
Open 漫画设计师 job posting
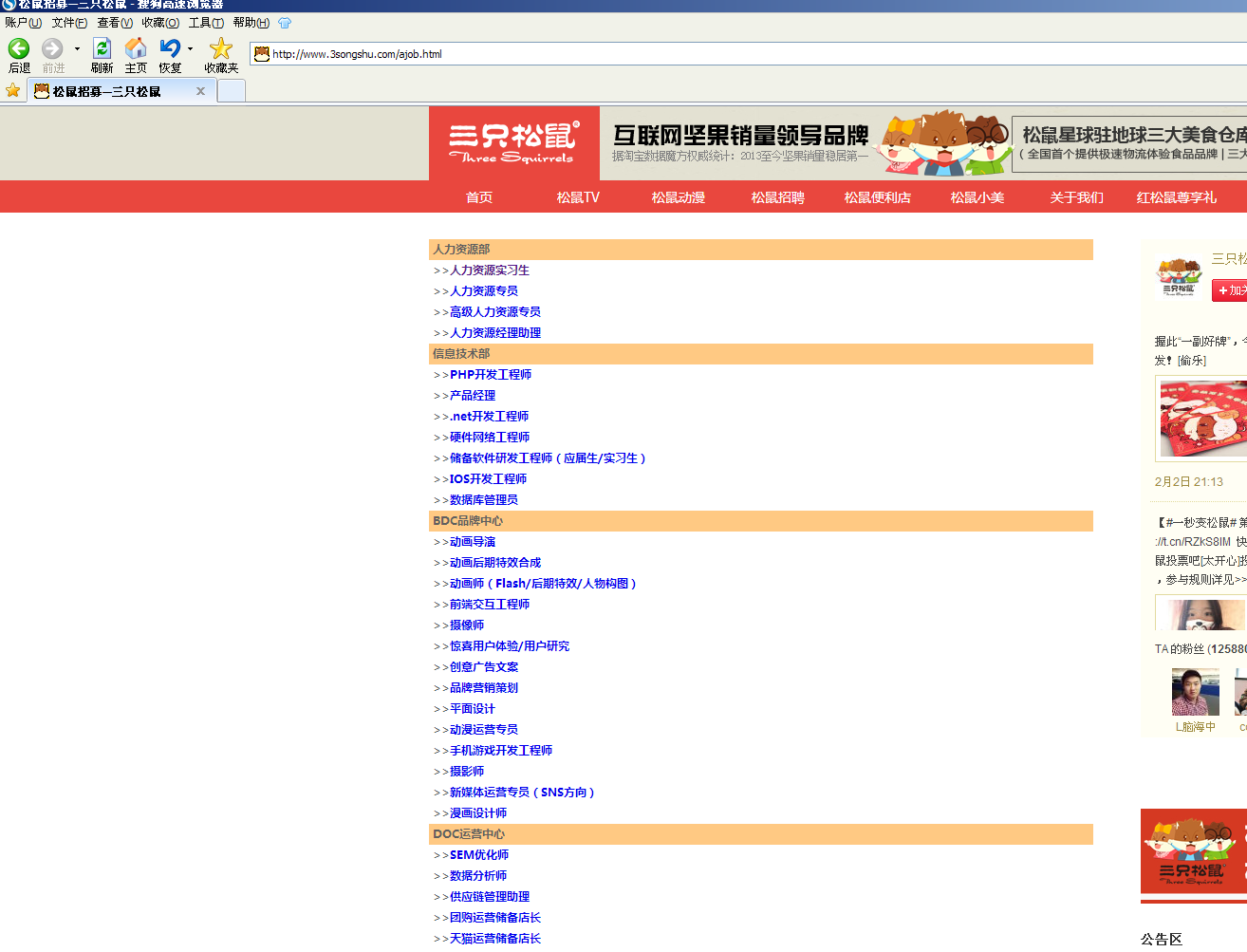pos(478,813)
